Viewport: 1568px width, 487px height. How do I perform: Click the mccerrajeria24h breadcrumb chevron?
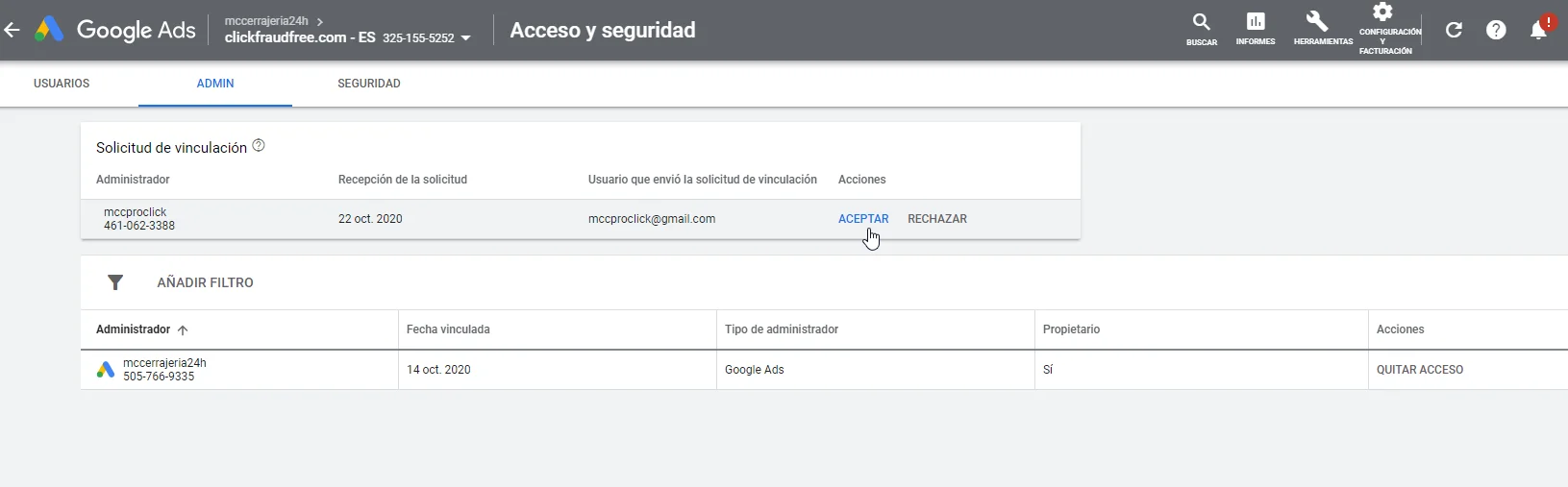[x=320, y=21]
